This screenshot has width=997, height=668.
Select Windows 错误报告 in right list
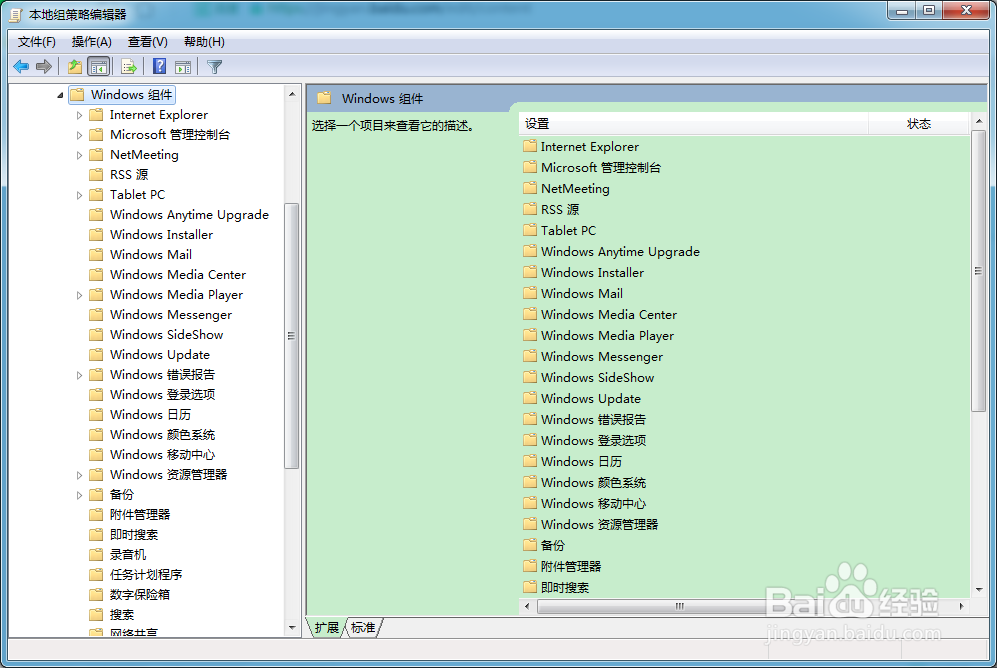[593, 419]
